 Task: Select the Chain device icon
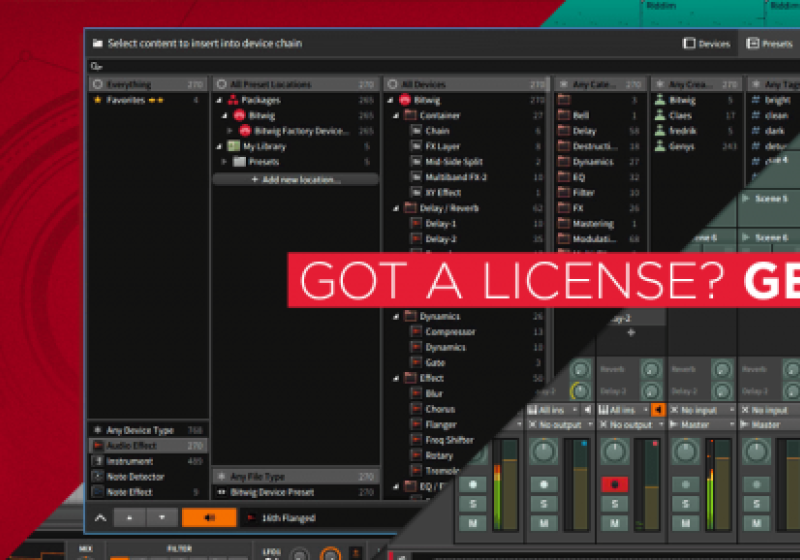pyautogui.click(x=416, y=131)
